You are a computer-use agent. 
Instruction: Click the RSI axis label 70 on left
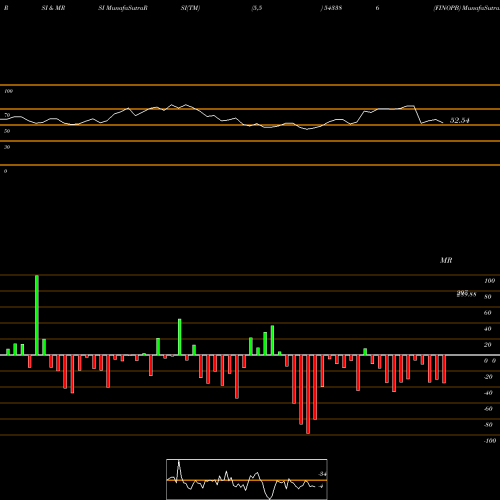coord(7,115)
